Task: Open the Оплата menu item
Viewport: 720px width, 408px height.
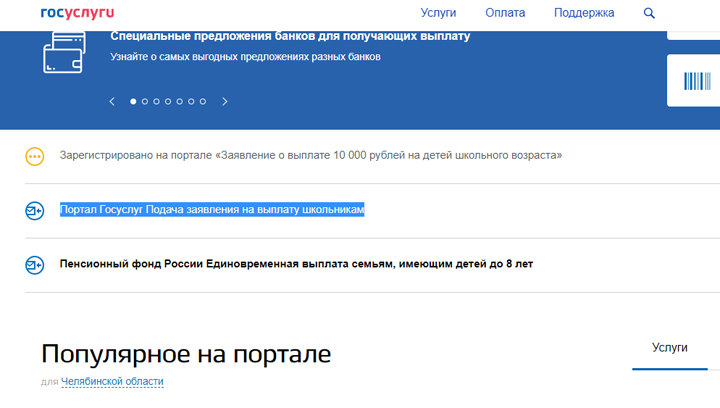Action: (x=505, y=13)
